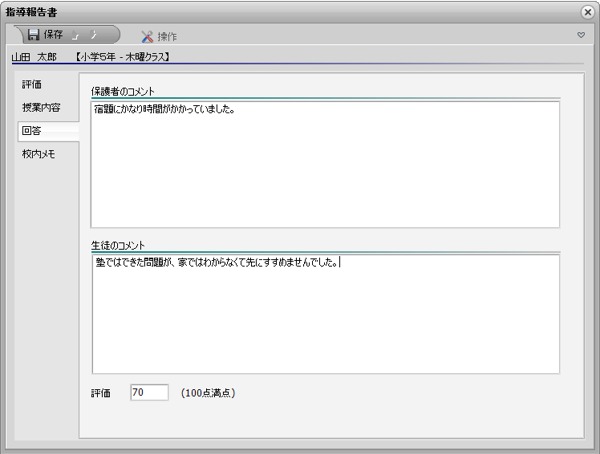Click the (100点満点) note text
Image resolution: width=600 pixels, height=454 pixels.
pyautogui.click(x=208, y=393)
